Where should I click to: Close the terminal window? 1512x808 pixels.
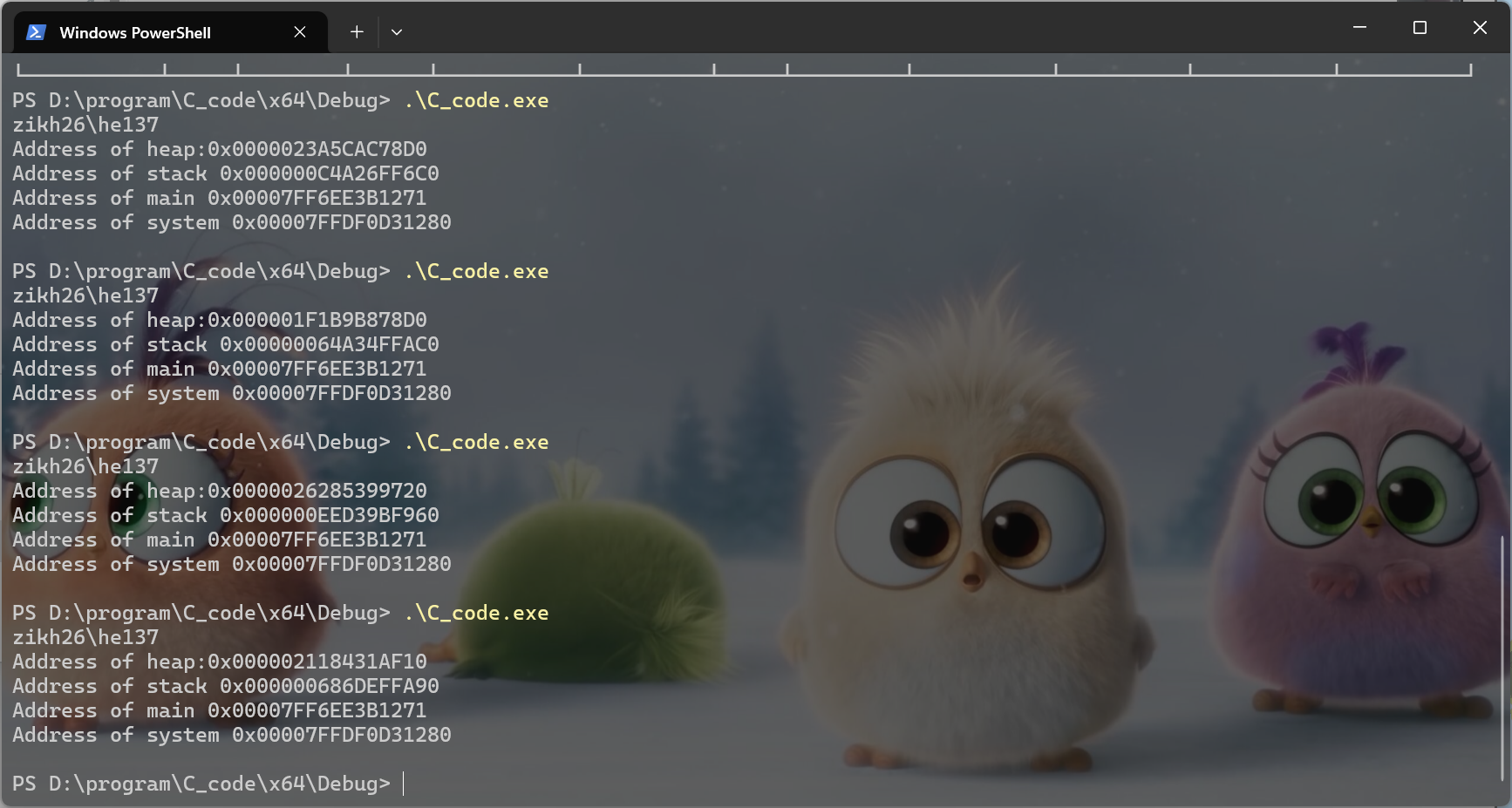(1480, 28)
